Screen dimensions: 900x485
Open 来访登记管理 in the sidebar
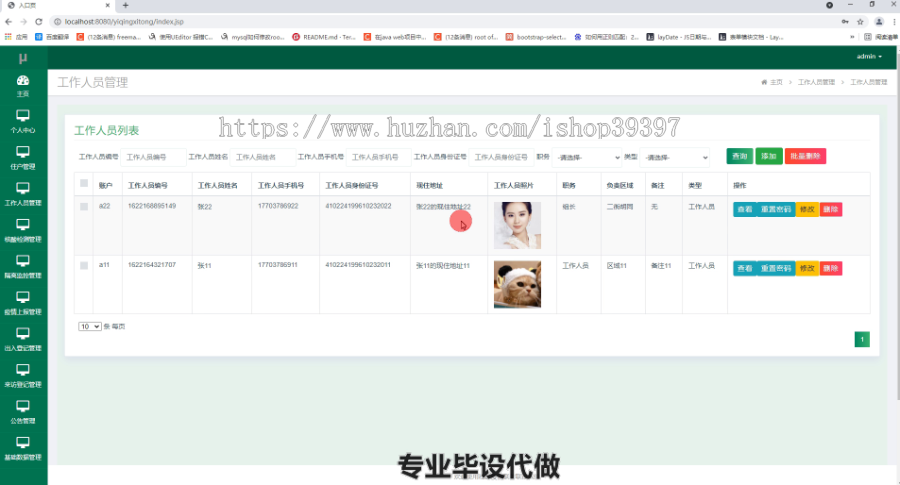(23, 376)
